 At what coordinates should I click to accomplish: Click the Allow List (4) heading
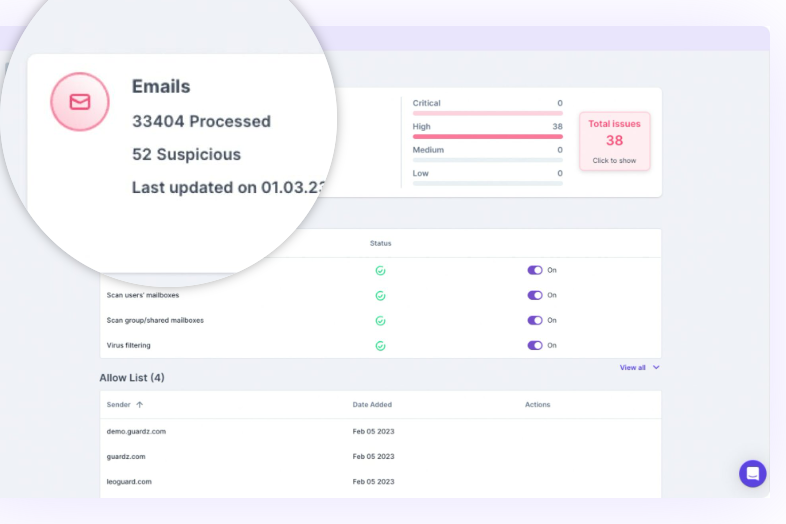point(132,378)
